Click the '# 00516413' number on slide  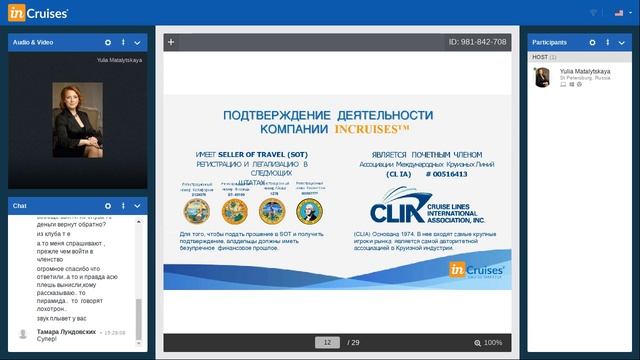click(447, 174)
